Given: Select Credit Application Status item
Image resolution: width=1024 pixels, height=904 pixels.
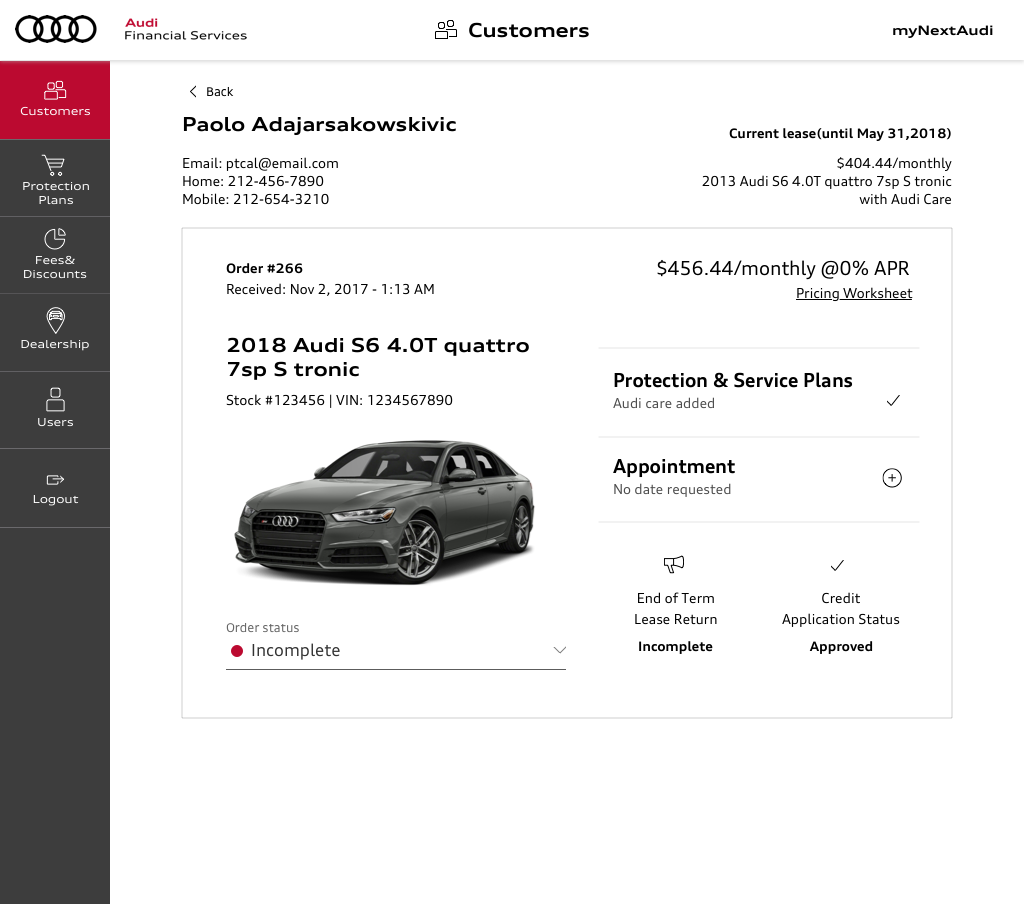Looking at the screenshot, I should [840, 605].
